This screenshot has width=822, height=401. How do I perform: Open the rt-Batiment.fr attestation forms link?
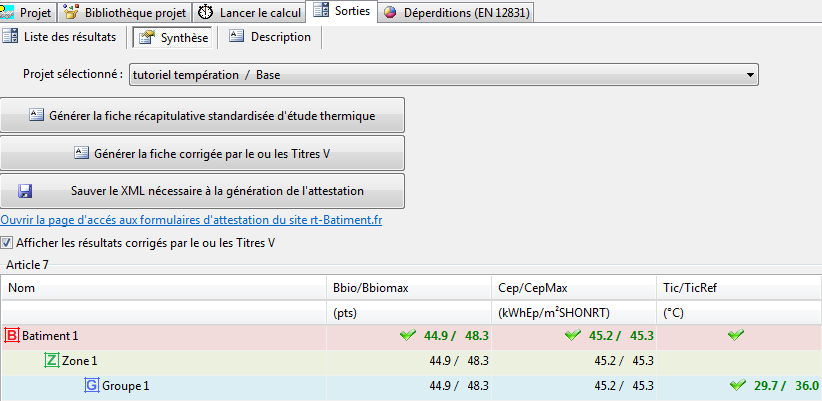click(191, 220)
